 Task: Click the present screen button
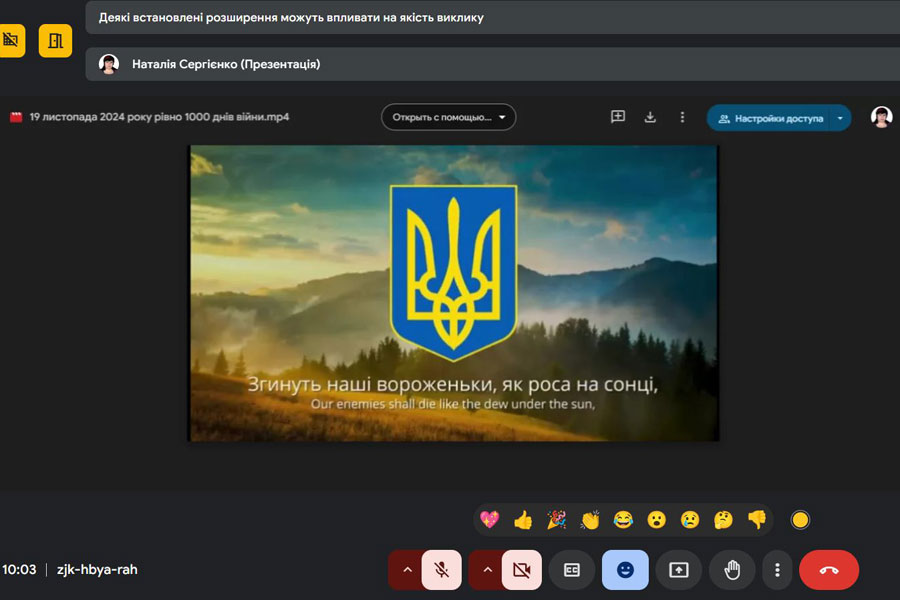tap(678, 570)
